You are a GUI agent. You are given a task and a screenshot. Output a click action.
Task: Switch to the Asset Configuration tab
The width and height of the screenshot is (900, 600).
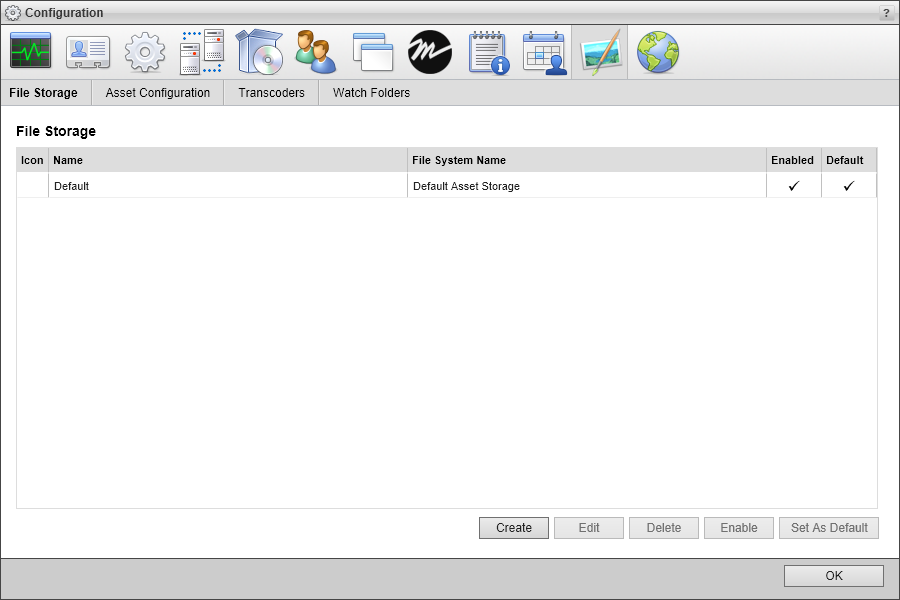click(x=156, y=92)
